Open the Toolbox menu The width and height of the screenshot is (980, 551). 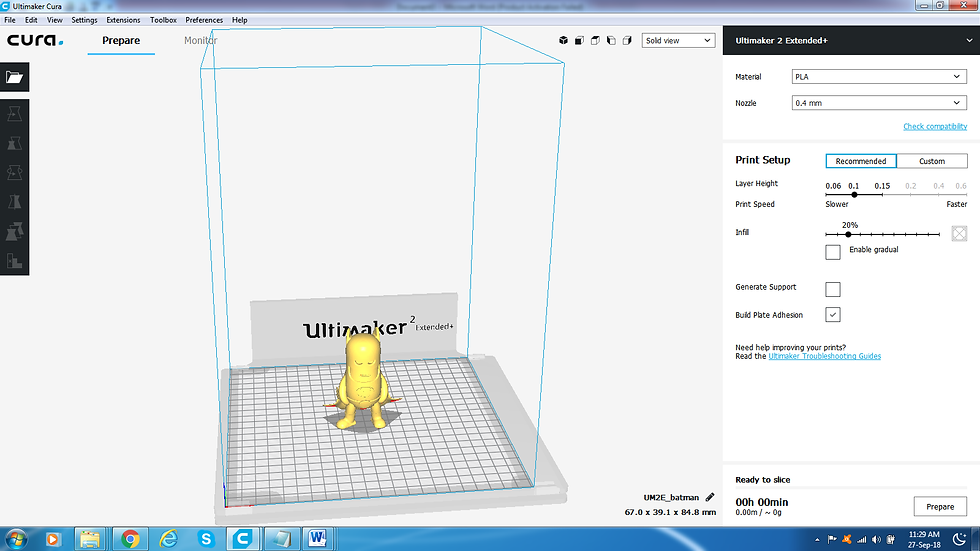coord(163,20)
